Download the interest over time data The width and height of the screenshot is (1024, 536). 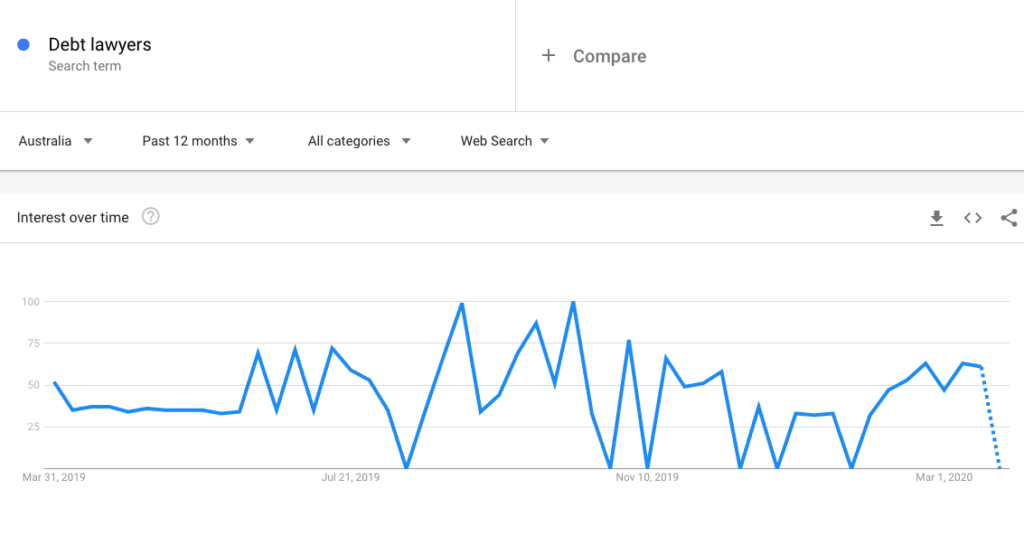tap(936, 218)
